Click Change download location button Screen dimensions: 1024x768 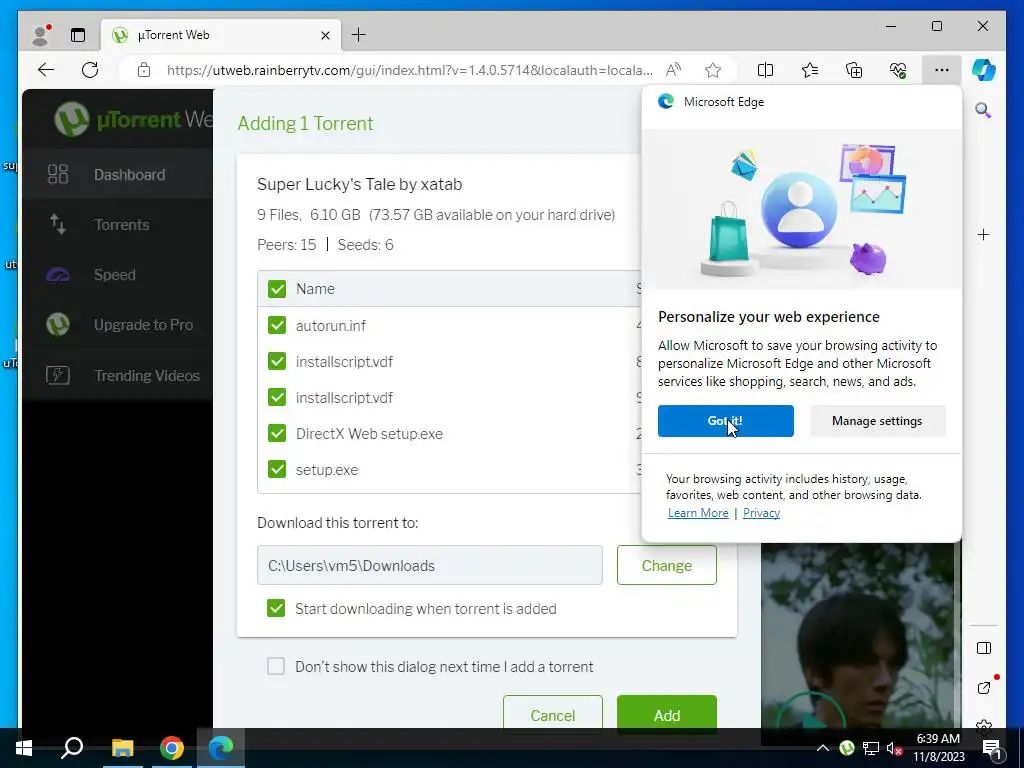pyautogui.click(x=667, y=566)
